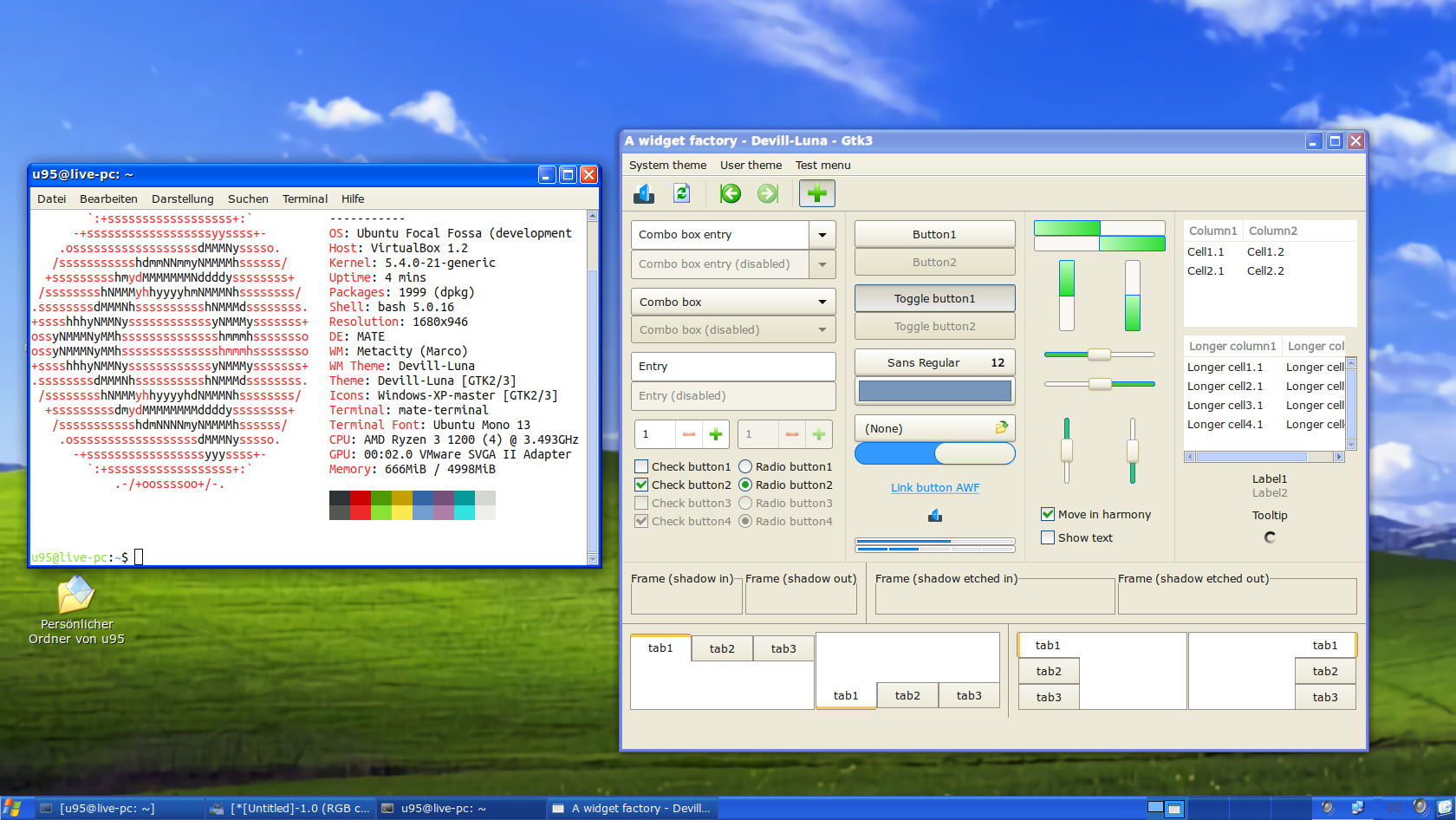Follow the Link button AWF
1456x820 pixels.
click(935, 487)
